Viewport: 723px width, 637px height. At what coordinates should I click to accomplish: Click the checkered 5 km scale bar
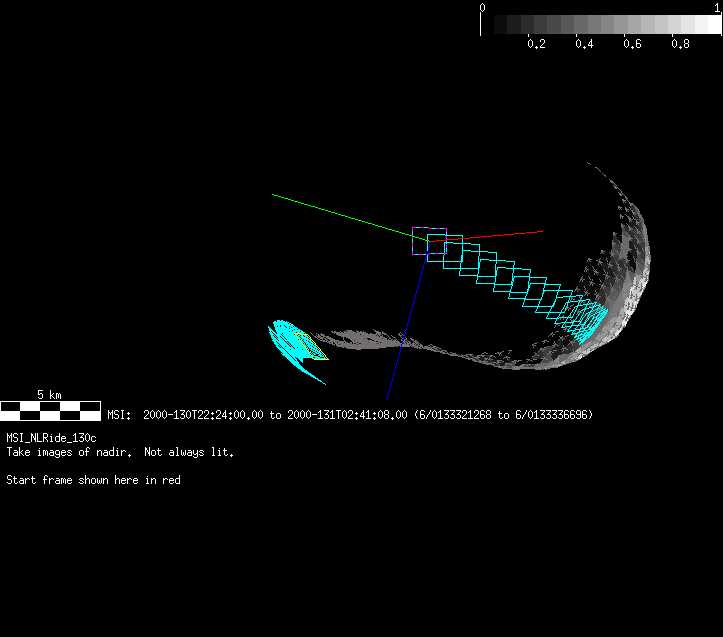coord(50,410)
